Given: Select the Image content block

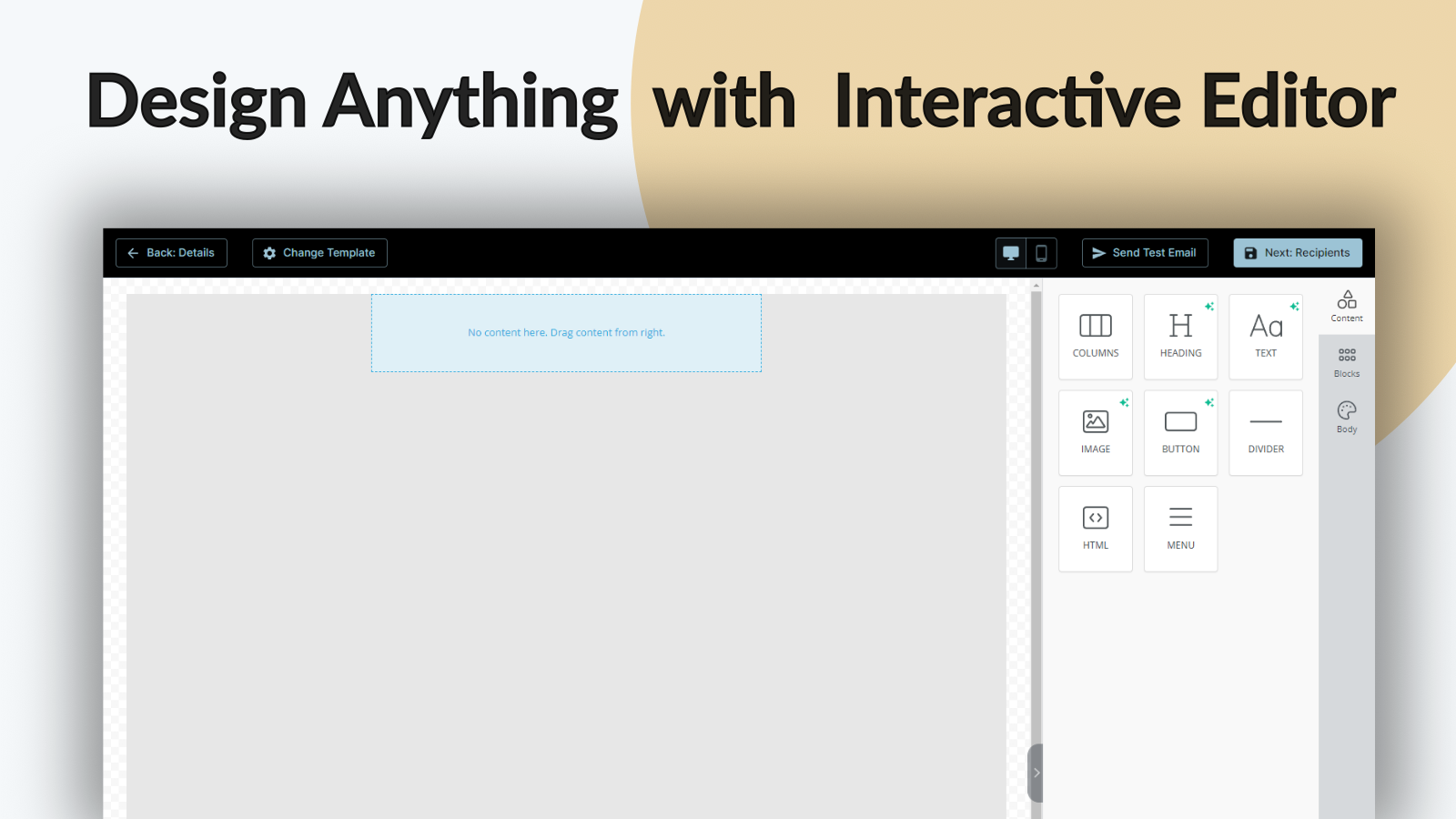Looking at the screenshot, I should click(x=1096, y=433).
